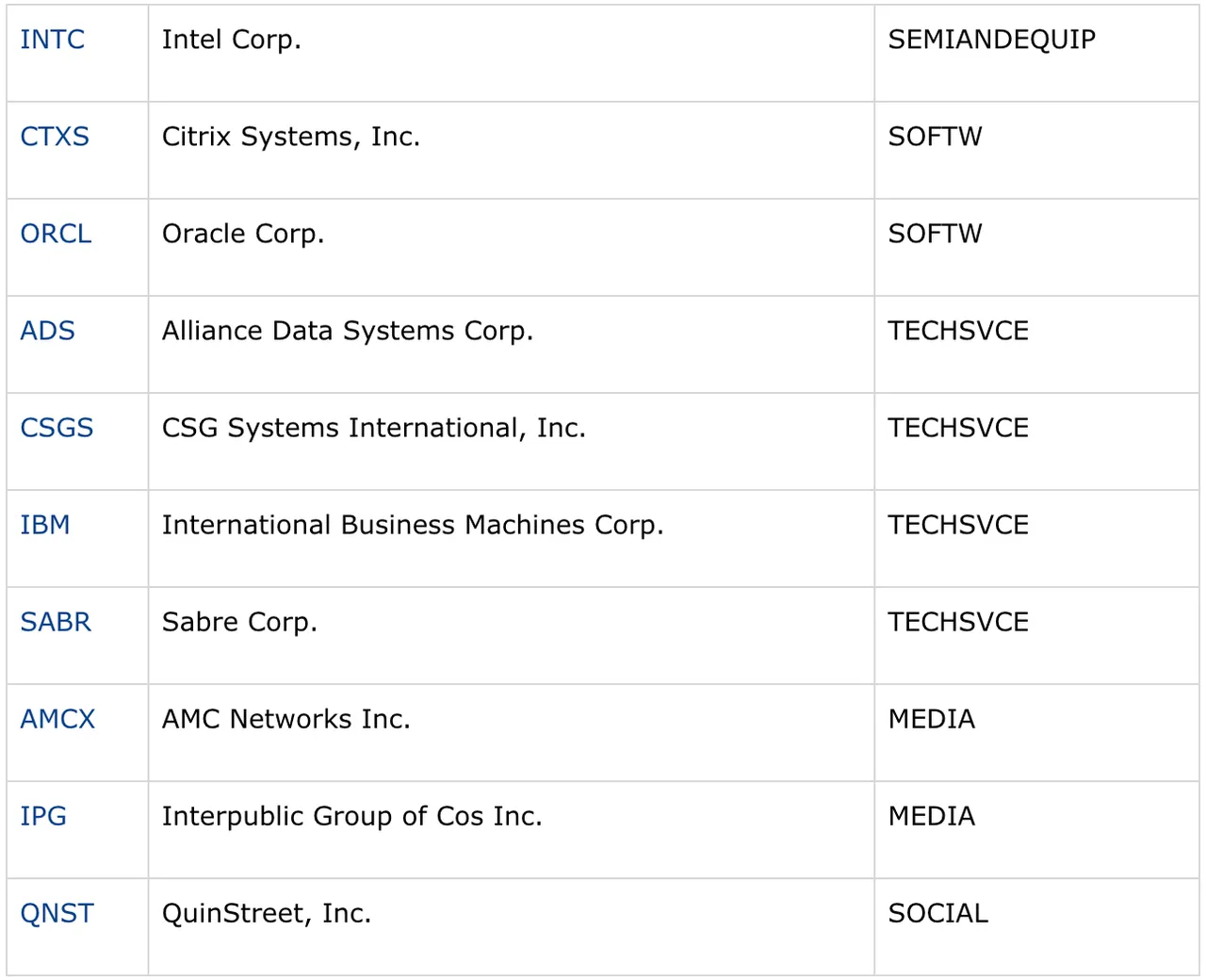Open the AMCX ticker link
The height and width of the screenshot is (980, 1206).
(57, 719)
